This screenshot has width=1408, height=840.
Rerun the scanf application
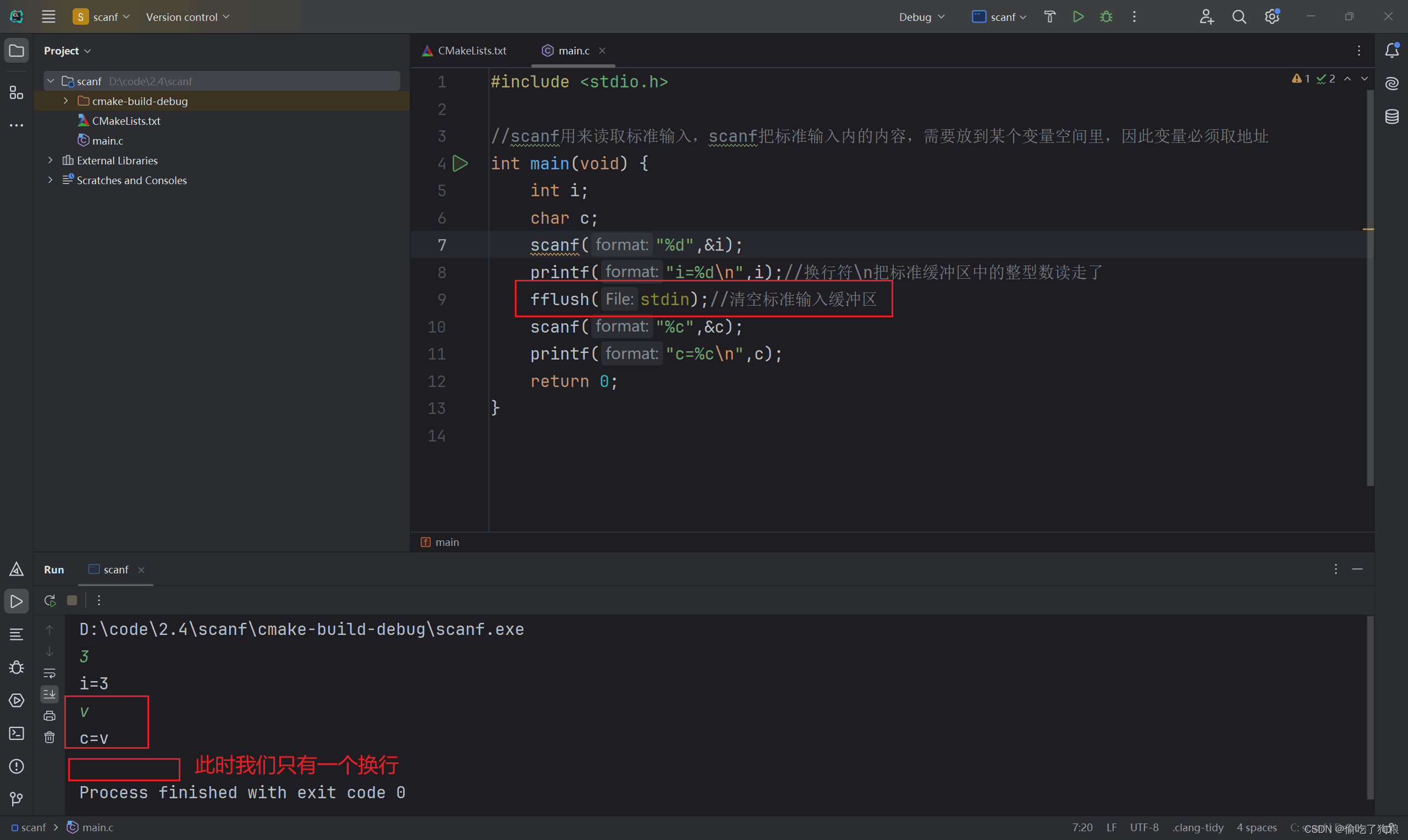tap(50, 600)
